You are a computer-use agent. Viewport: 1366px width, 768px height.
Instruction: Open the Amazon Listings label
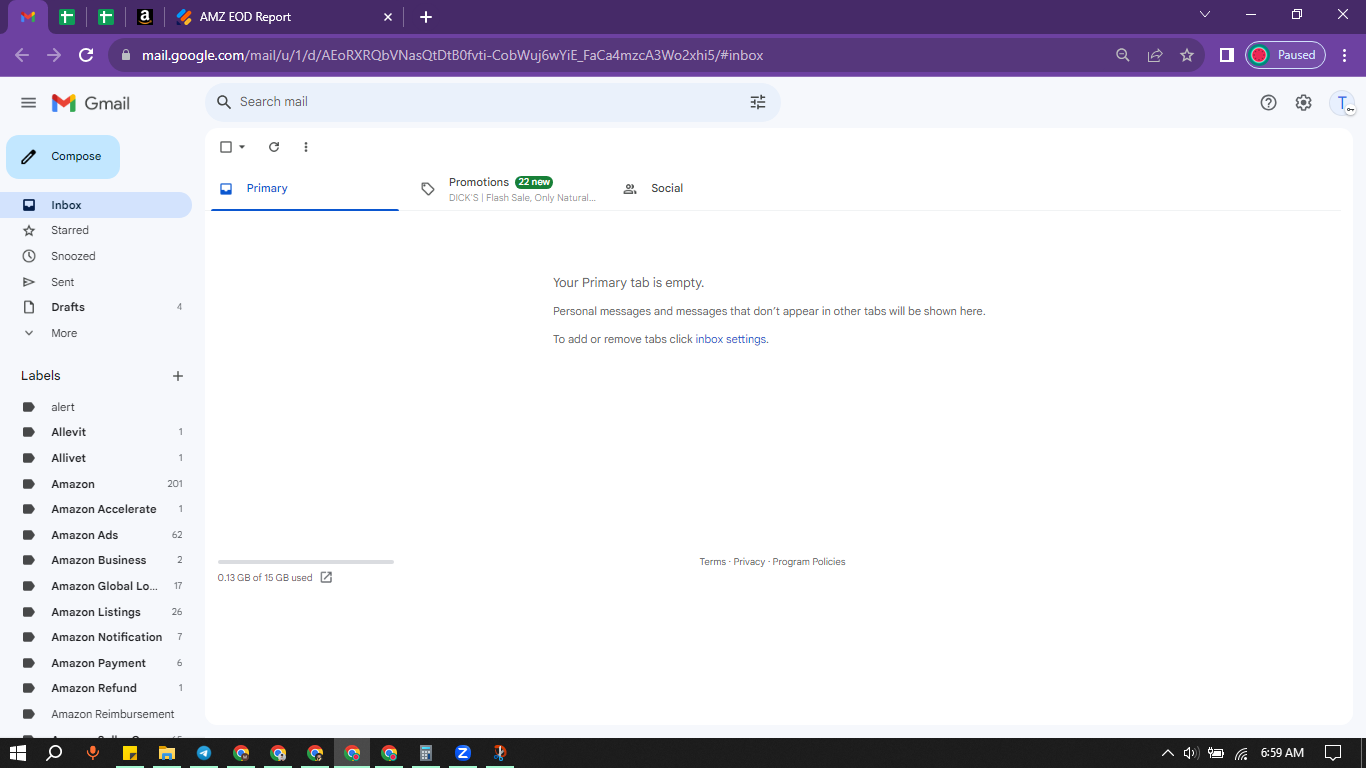pyautogui.click(x=96, y=612)
